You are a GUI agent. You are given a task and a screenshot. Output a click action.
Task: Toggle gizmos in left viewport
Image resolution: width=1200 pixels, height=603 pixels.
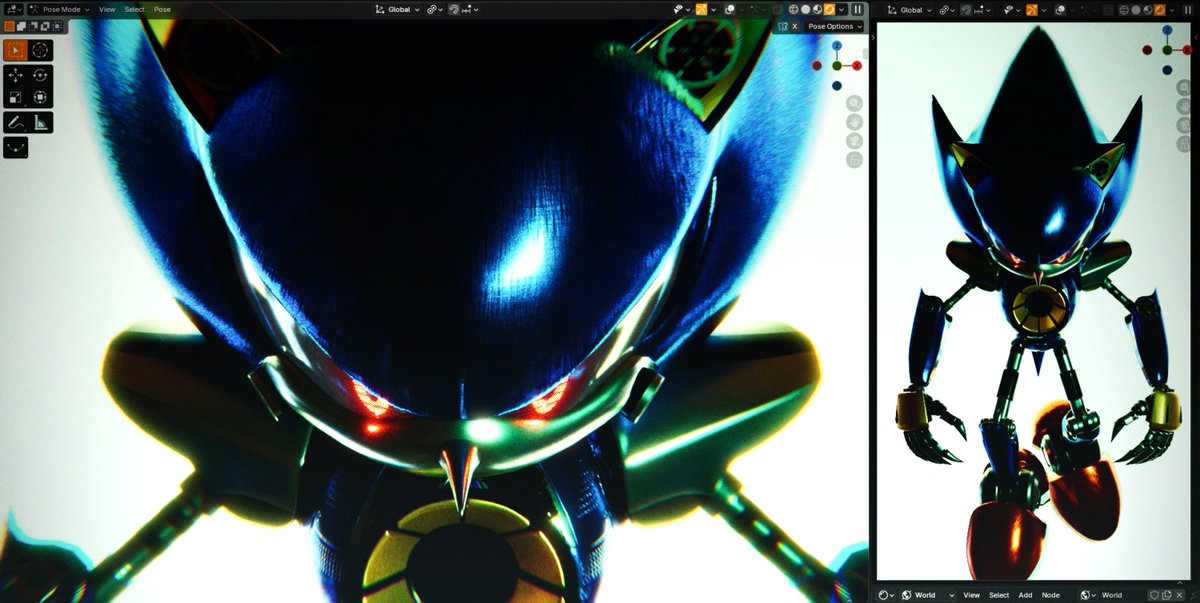point(701,9)
